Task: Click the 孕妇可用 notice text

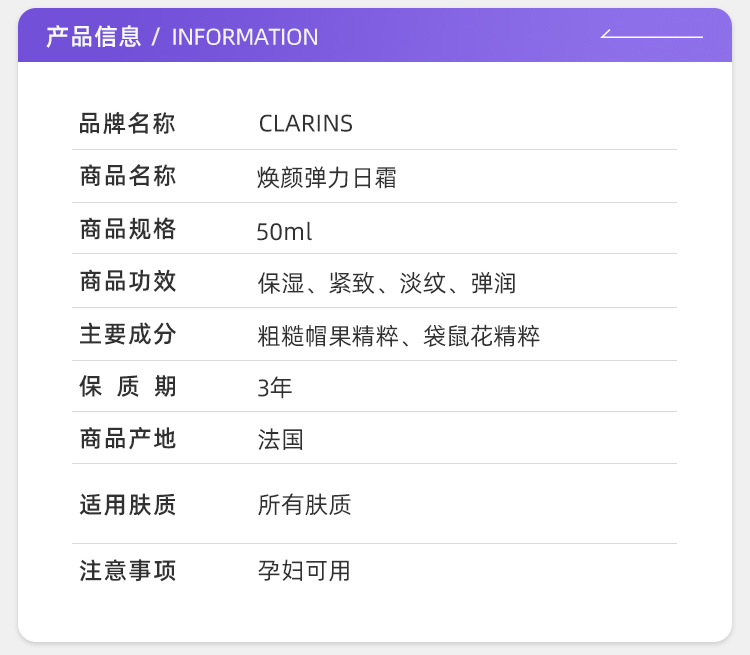Action: [305, 571]
